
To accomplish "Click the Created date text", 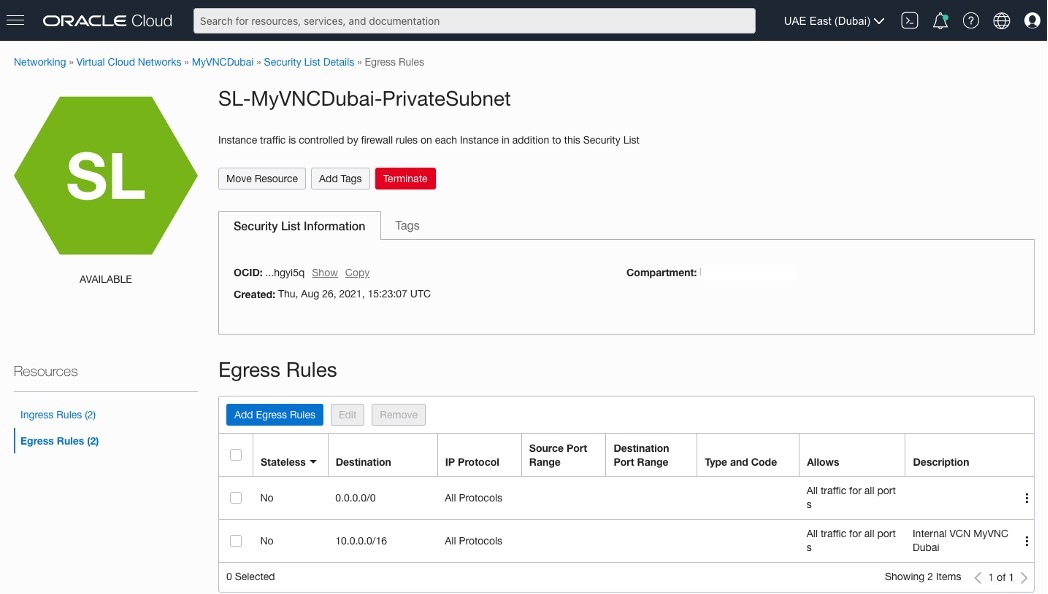I will pos(332,294).
